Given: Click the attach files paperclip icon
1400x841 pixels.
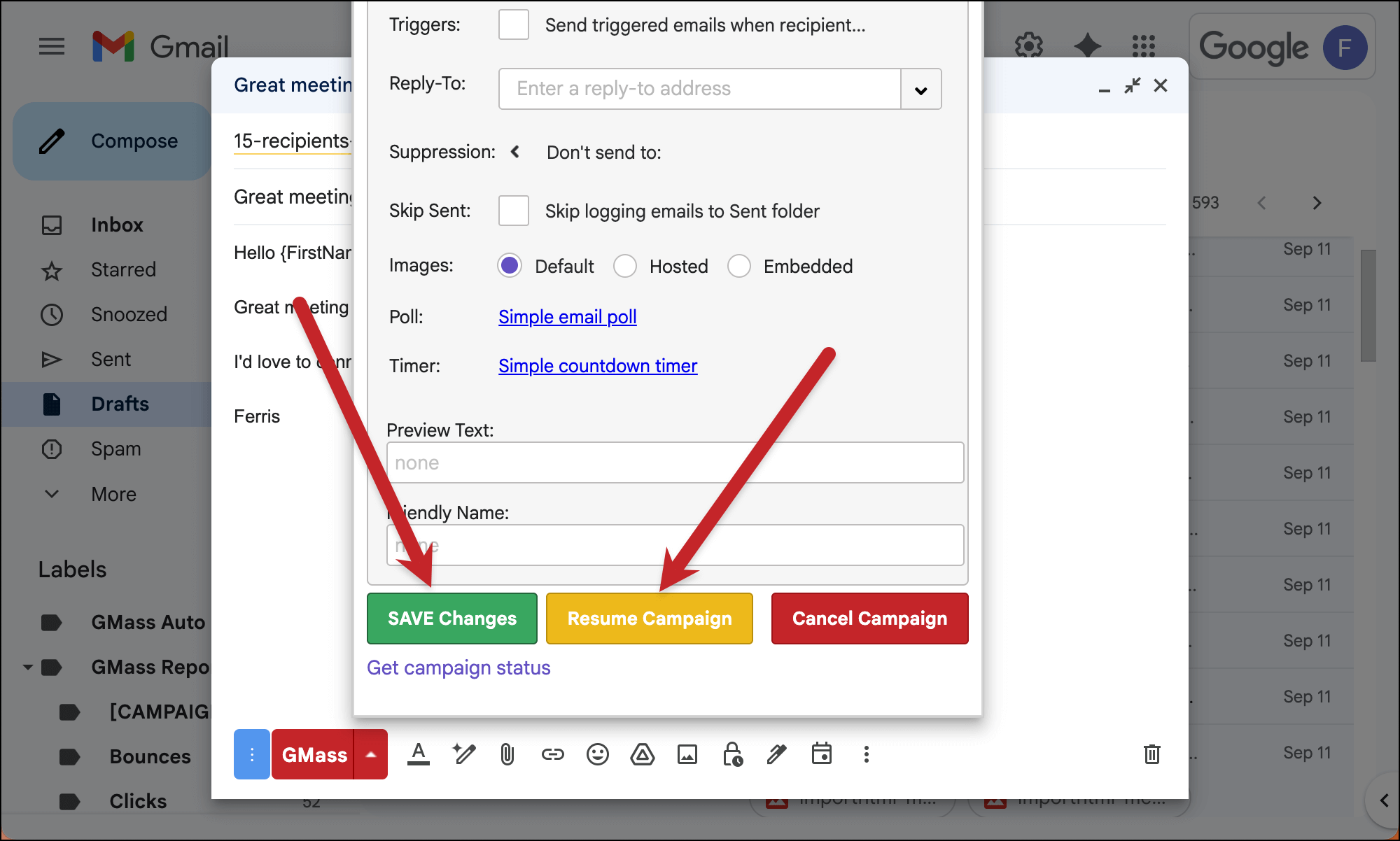Looking at the screenshot, I should (507, 754).
